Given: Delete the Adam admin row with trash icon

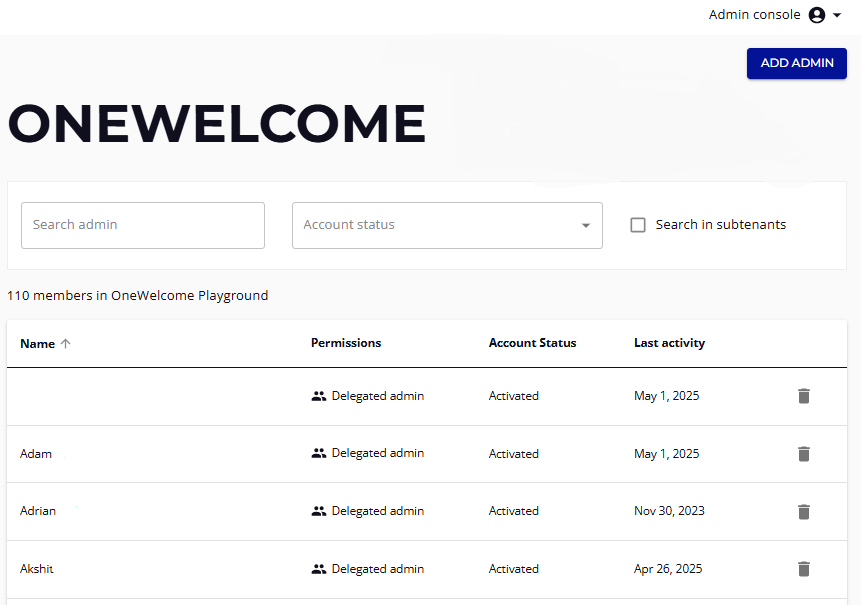Looking at the screenshot, I should tap(804, 454).
